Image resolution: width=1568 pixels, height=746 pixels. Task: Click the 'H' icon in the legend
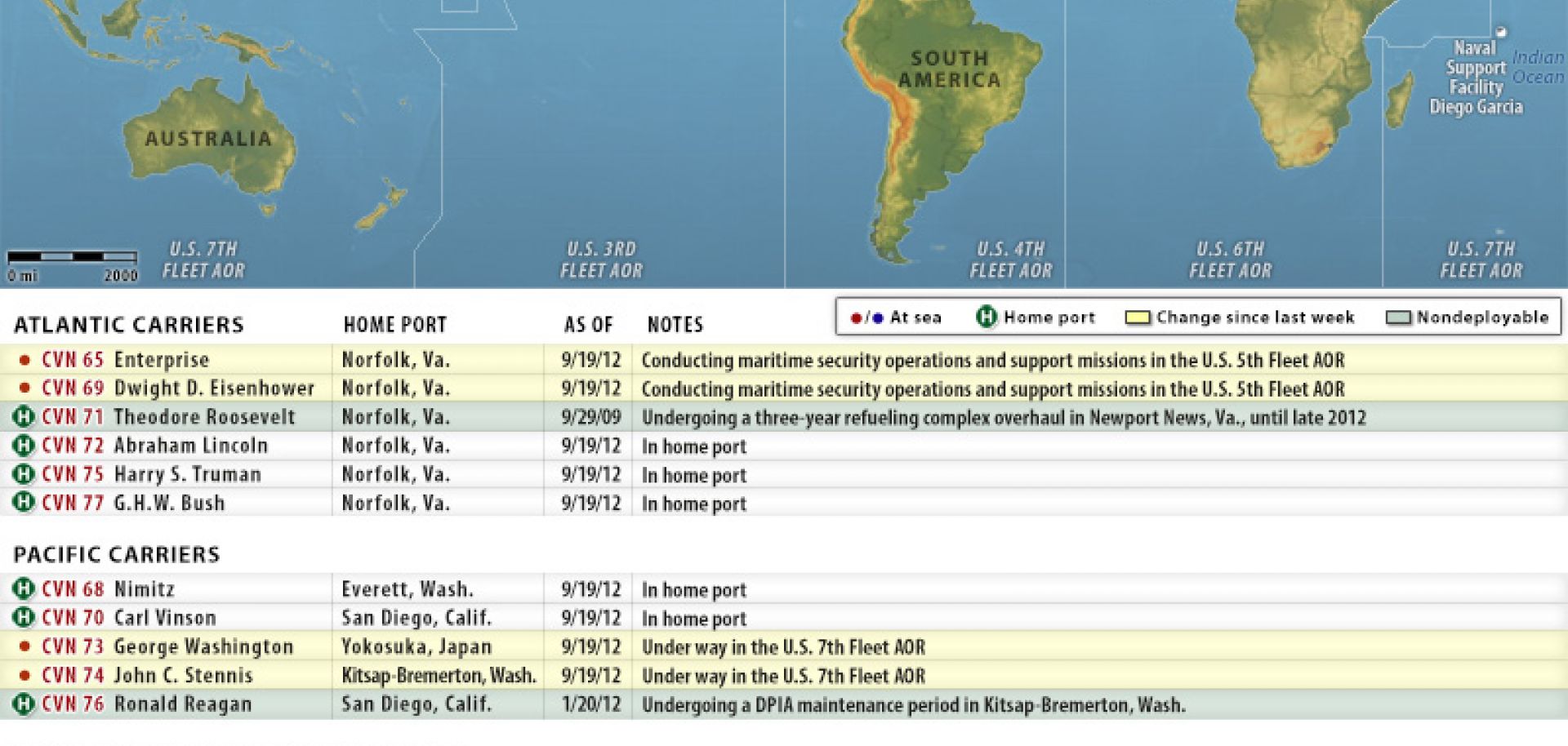987,317
